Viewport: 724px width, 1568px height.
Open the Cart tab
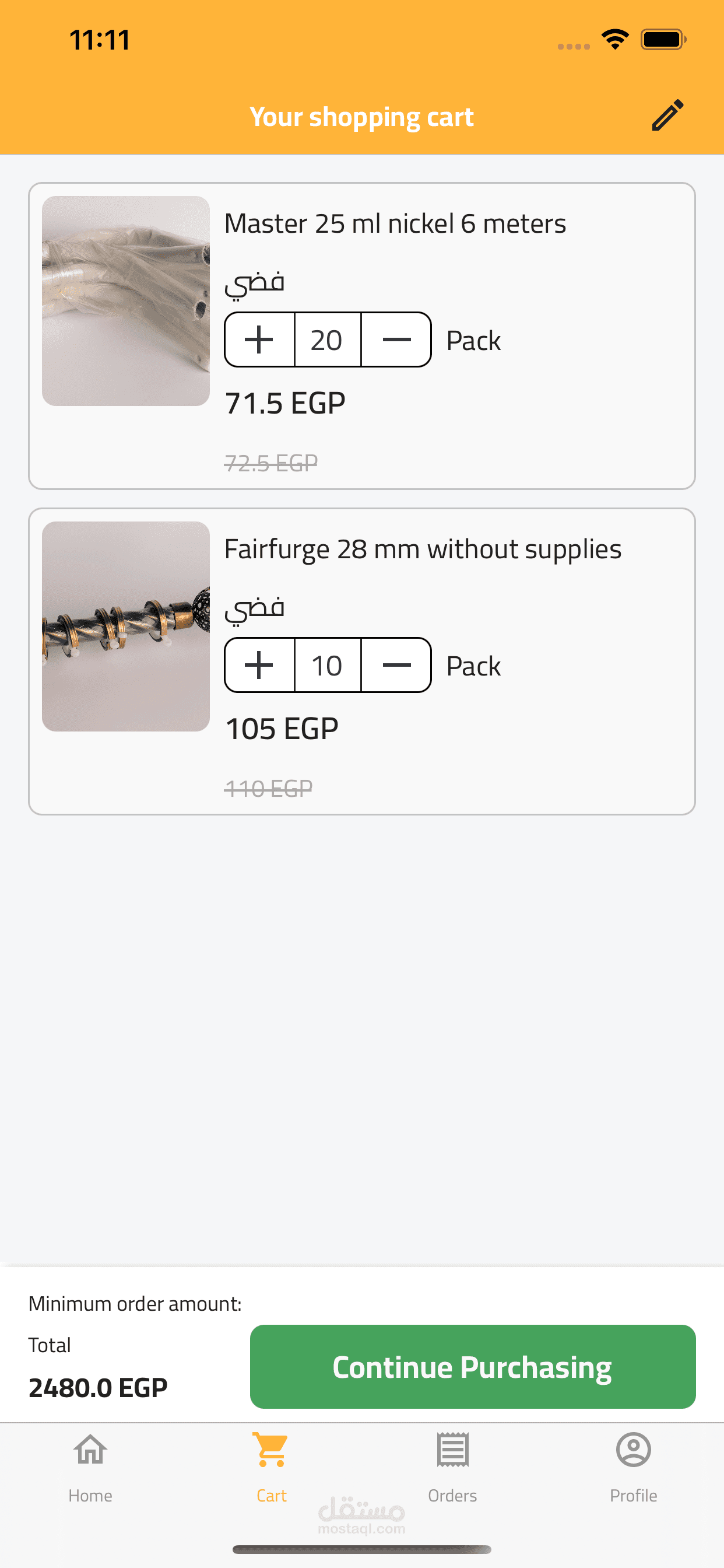271,1467
